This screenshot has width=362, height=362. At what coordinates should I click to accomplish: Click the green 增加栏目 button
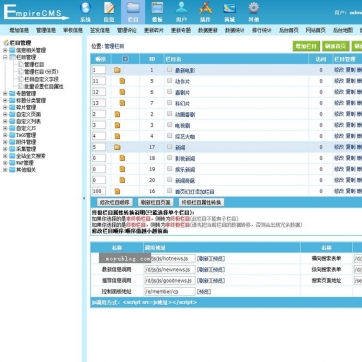pyautogui.click(x=306, y=46)
